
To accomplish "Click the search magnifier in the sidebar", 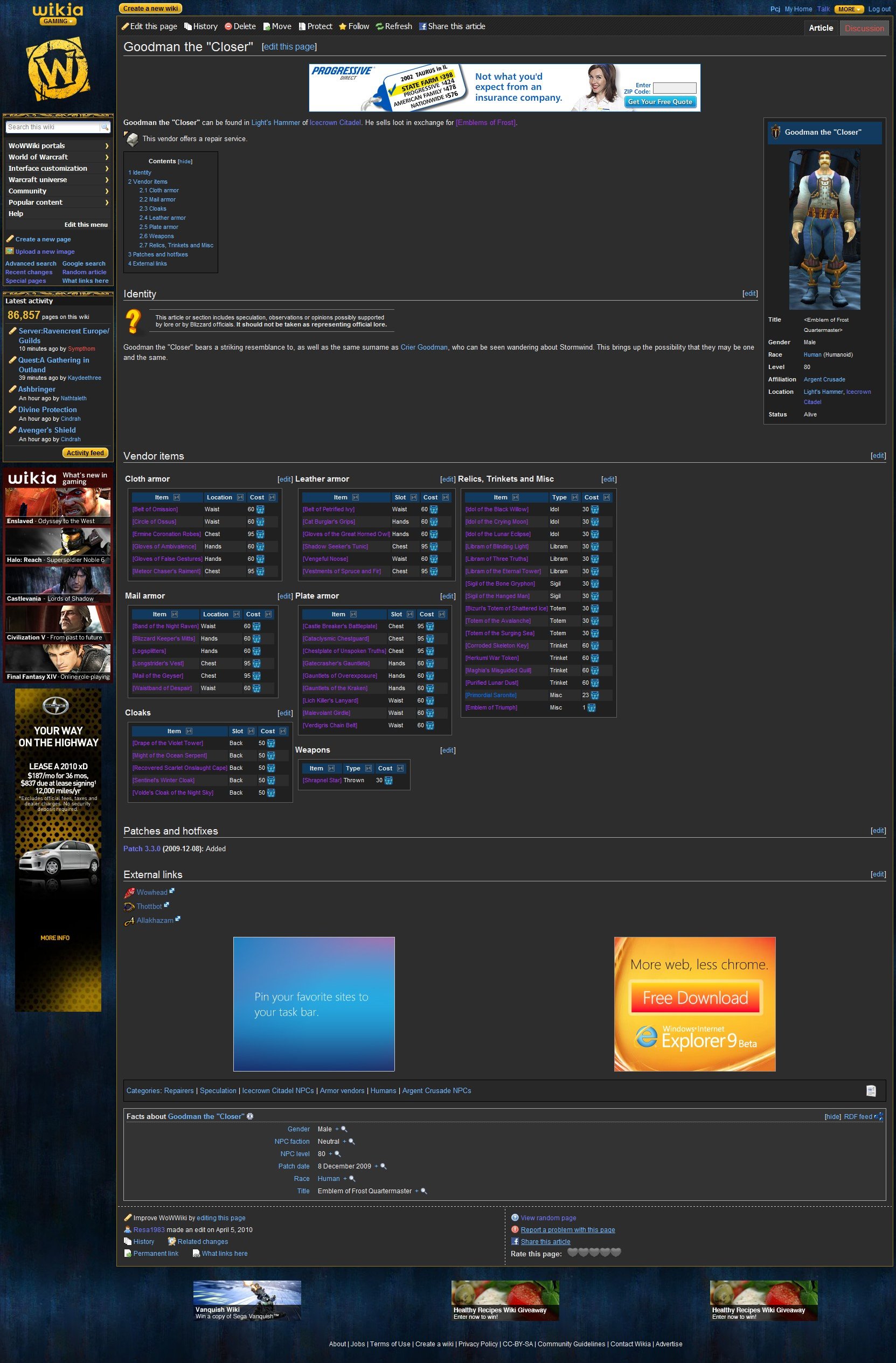I will pyautogui.click(x=105, y=127).
